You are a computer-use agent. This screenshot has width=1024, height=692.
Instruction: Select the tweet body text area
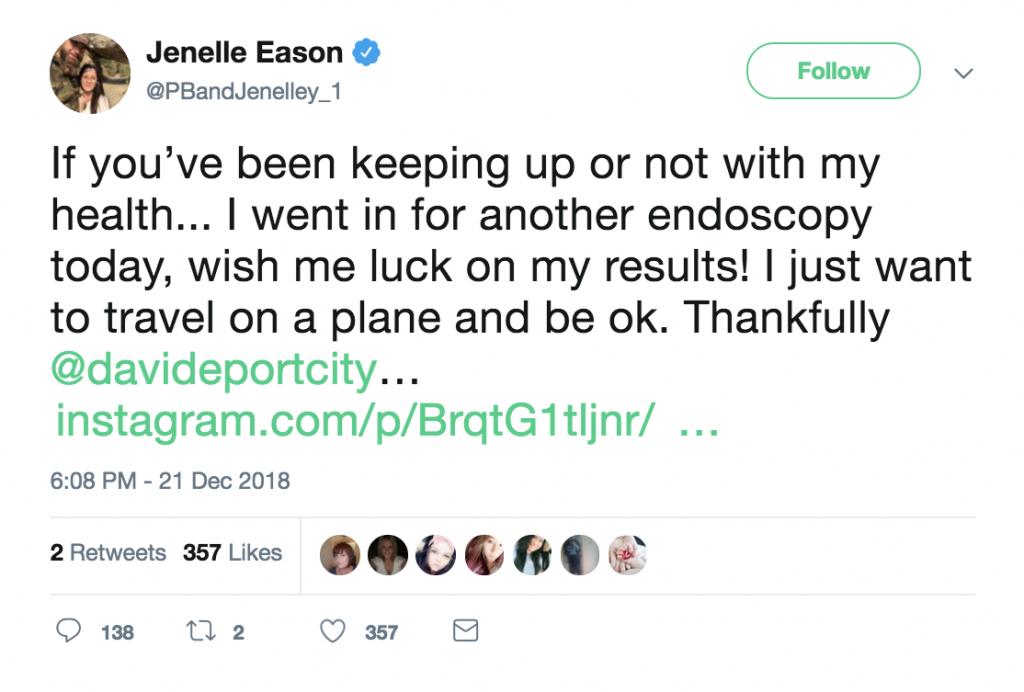[x=500, y=240]
